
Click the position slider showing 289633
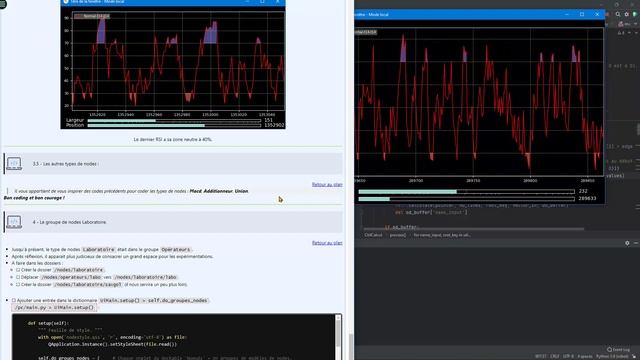click(x=466, y=199)
